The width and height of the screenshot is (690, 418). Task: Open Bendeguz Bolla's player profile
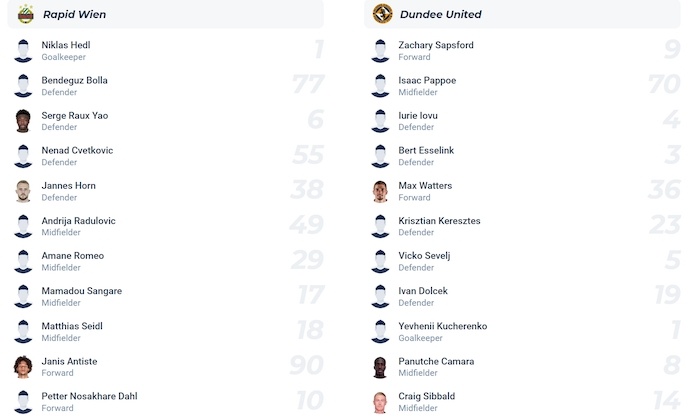pyautogui.click(x=74, y=80)
